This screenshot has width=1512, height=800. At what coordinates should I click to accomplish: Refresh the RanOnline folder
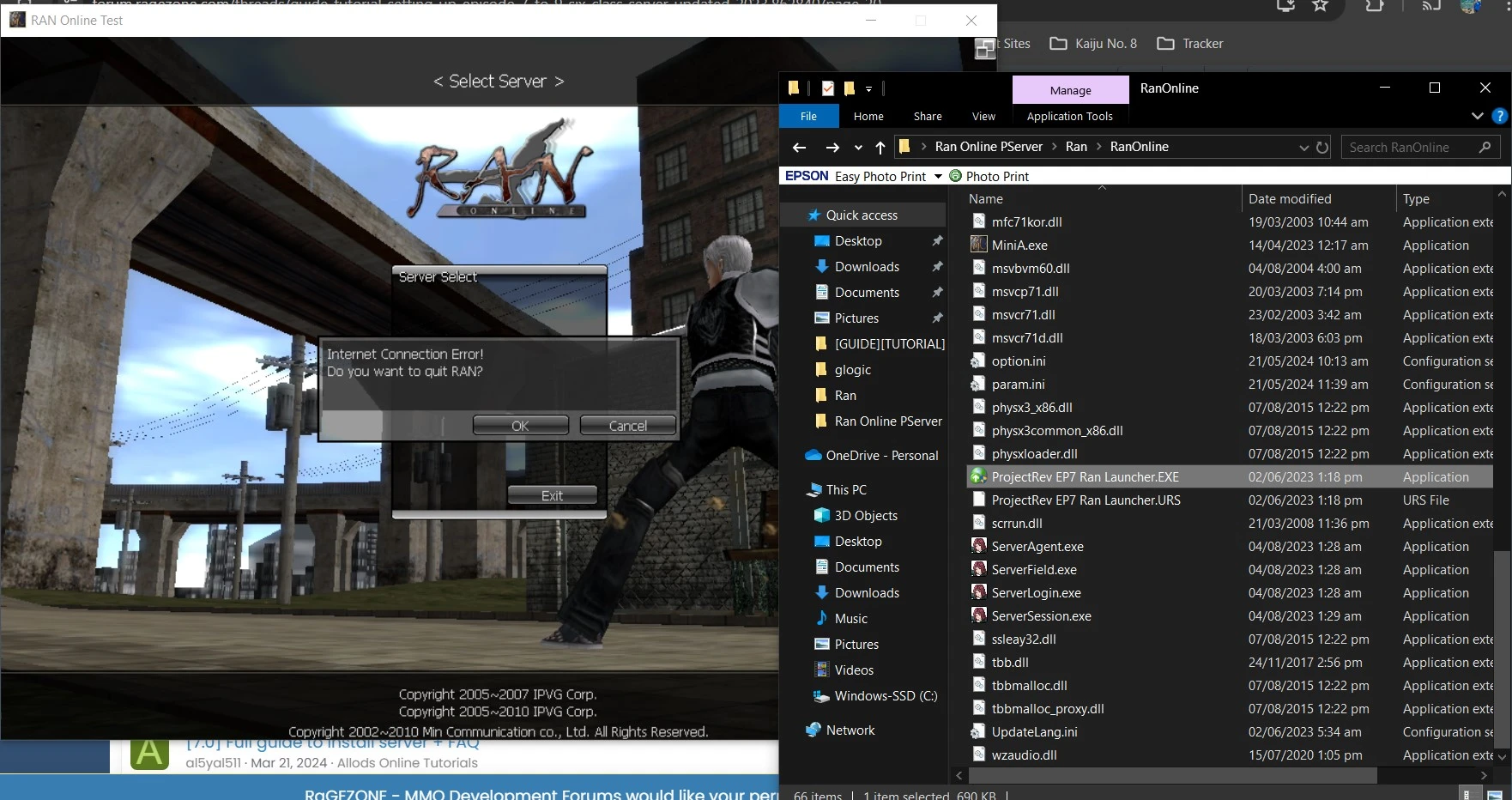[x=1322, y=148]
